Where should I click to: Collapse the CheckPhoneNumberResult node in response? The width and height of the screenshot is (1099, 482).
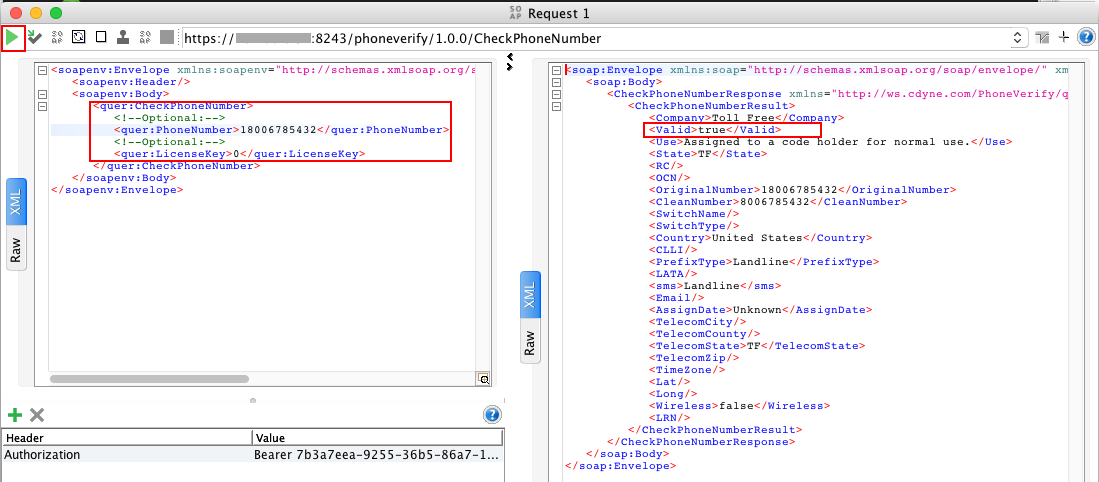click(555, 105)
